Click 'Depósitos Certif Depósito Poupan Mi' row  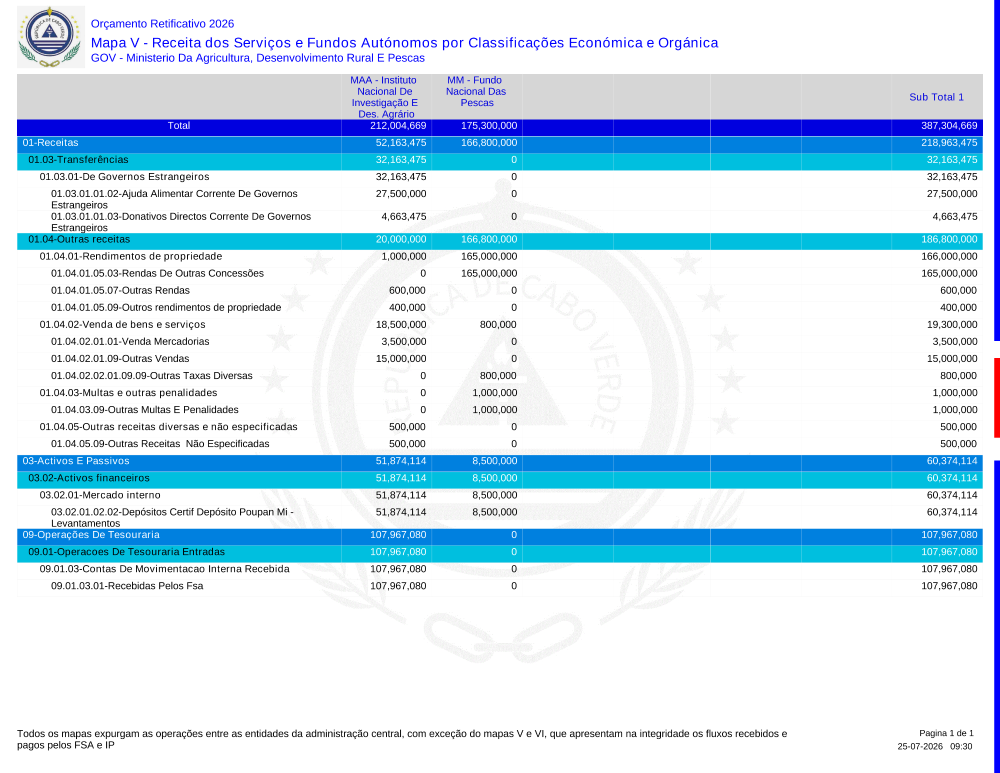[499, 517]
